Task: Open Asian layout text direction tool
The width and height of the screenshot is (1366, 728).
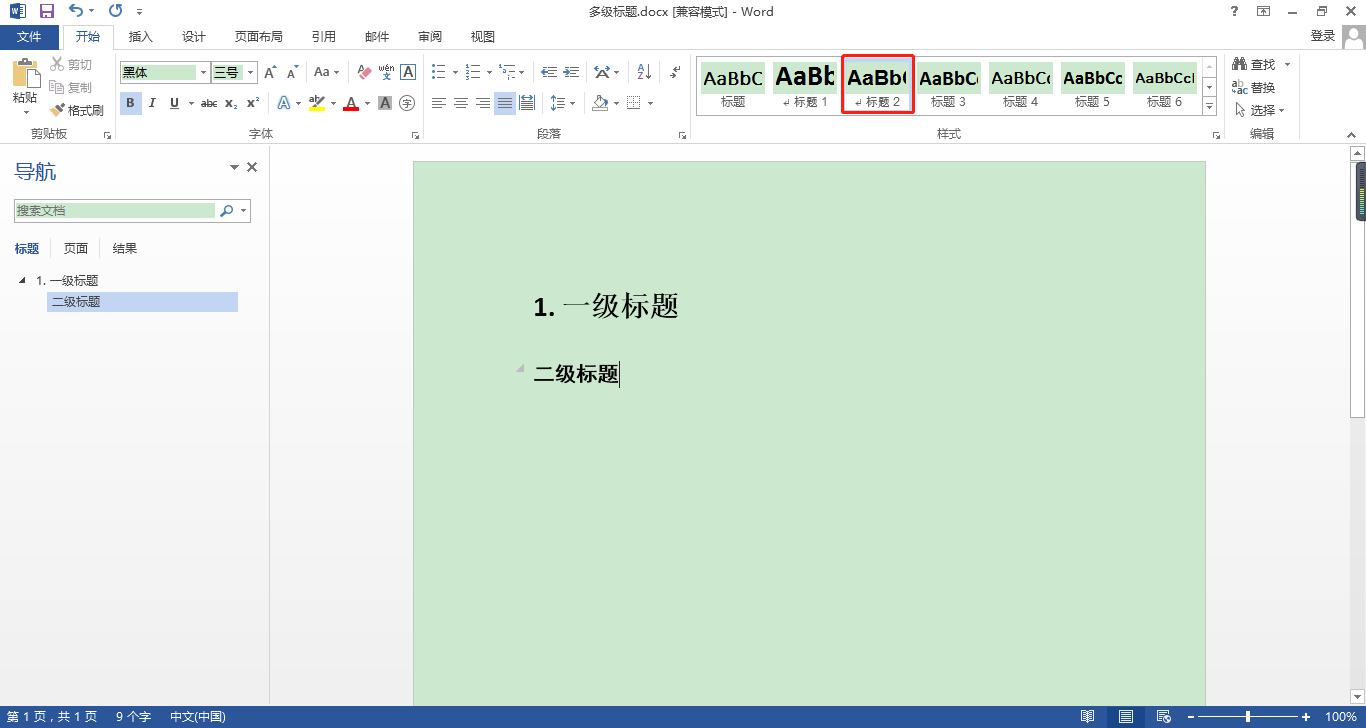Action: (601, 72)
